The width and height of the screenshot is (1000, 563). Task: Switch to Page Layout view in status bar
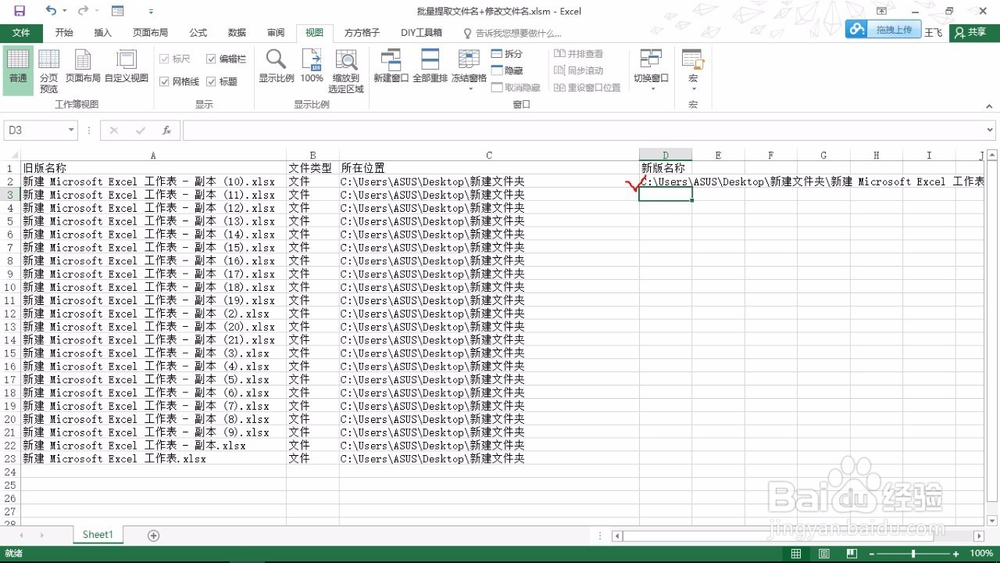824,553
